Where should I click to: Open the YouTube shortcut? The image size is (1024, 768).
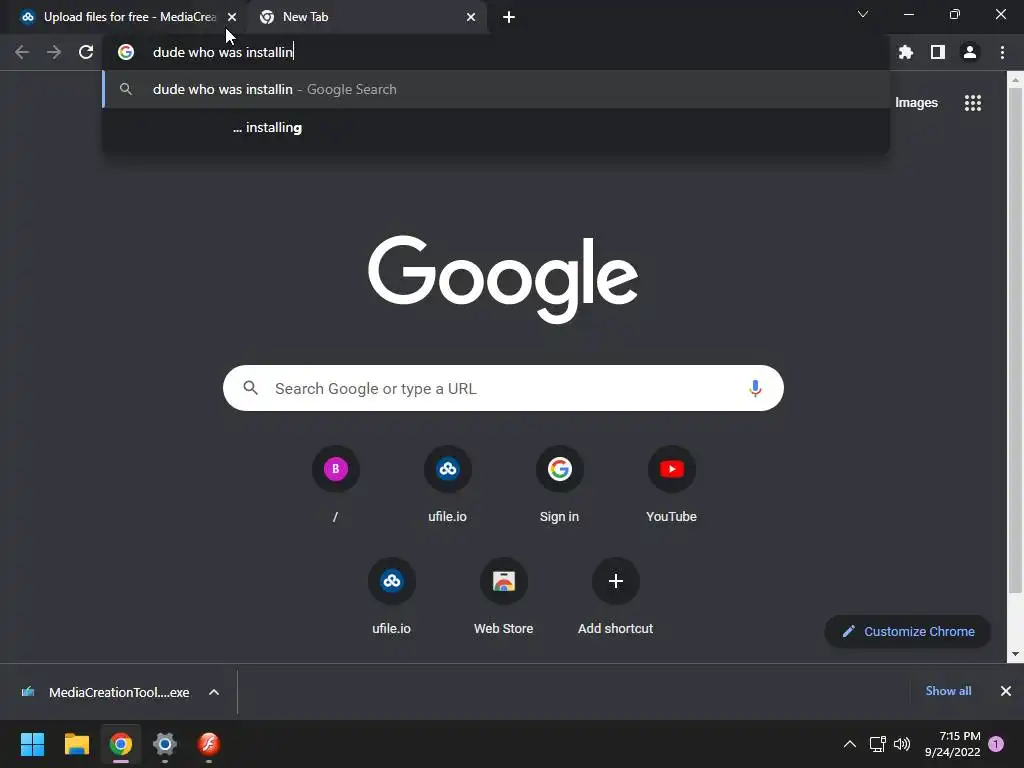click(x=671, y=485)
